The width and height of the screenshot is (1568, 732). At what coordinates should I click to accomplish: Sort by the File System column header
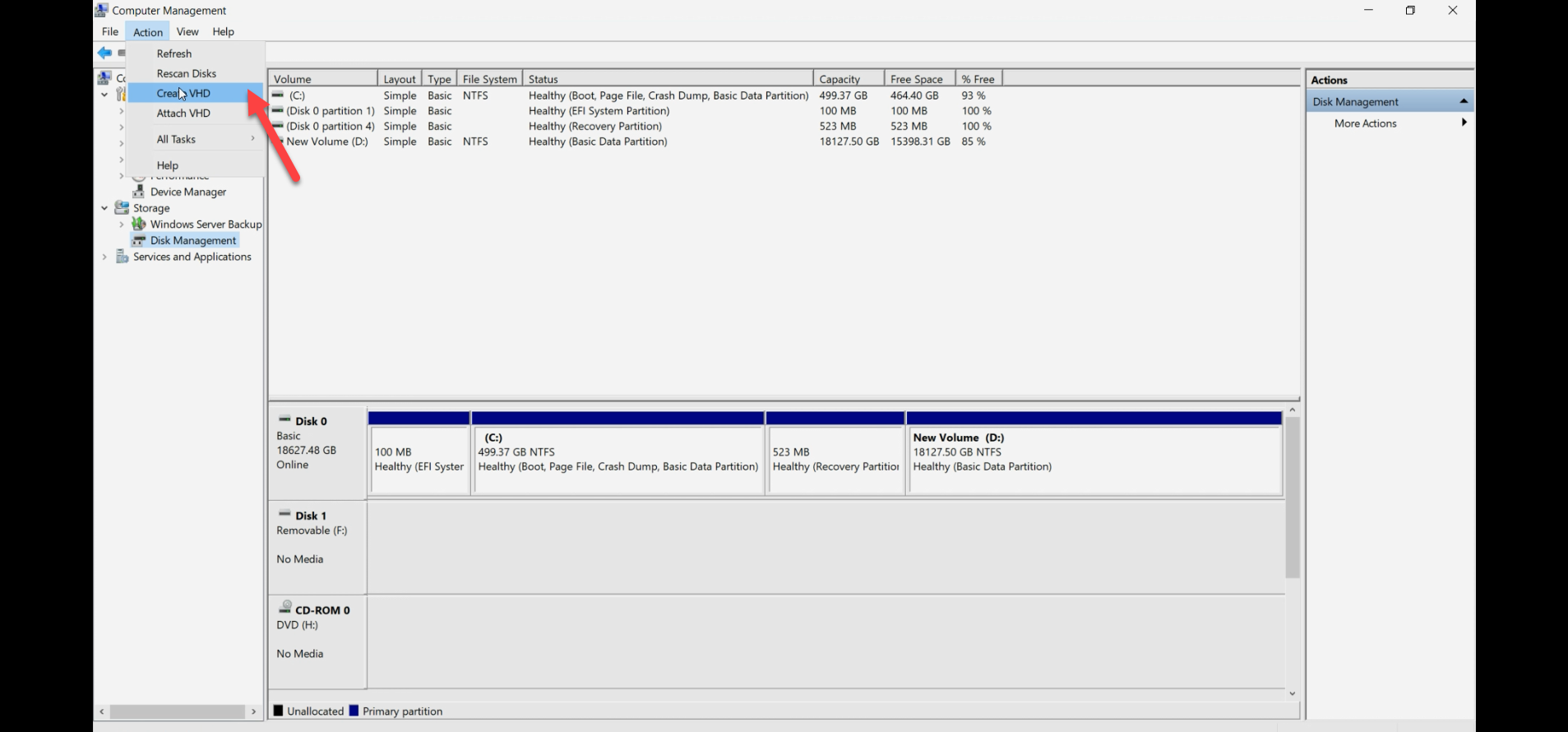[x=489, y=79]
